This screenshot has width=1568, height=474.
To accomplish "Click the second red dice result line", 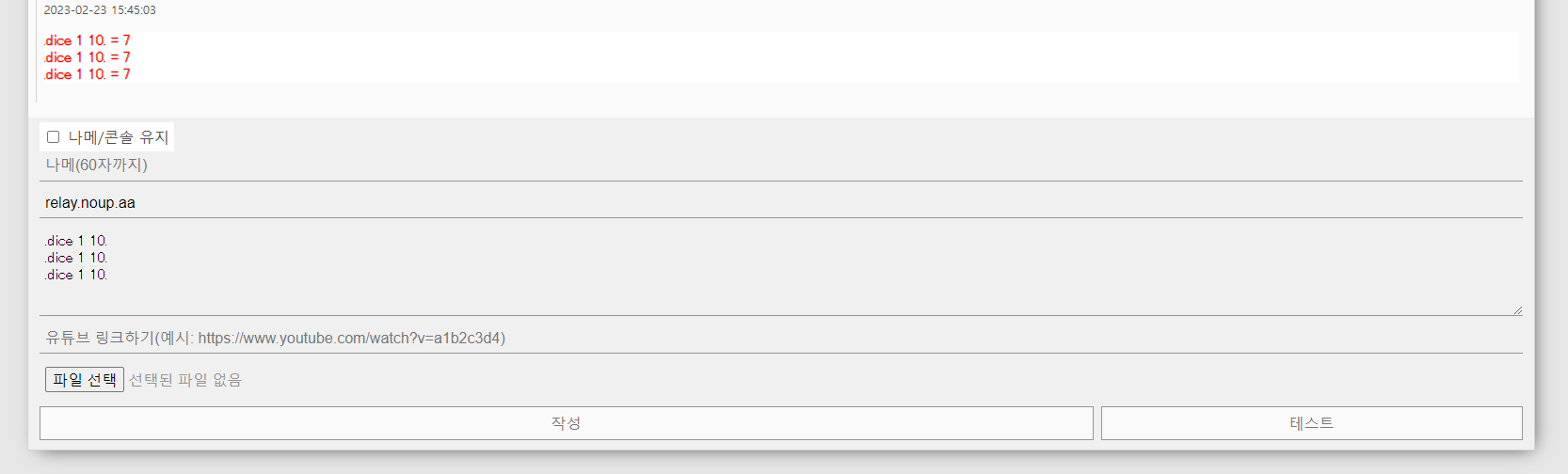I will pyautogui.click(x=88, y=57).
